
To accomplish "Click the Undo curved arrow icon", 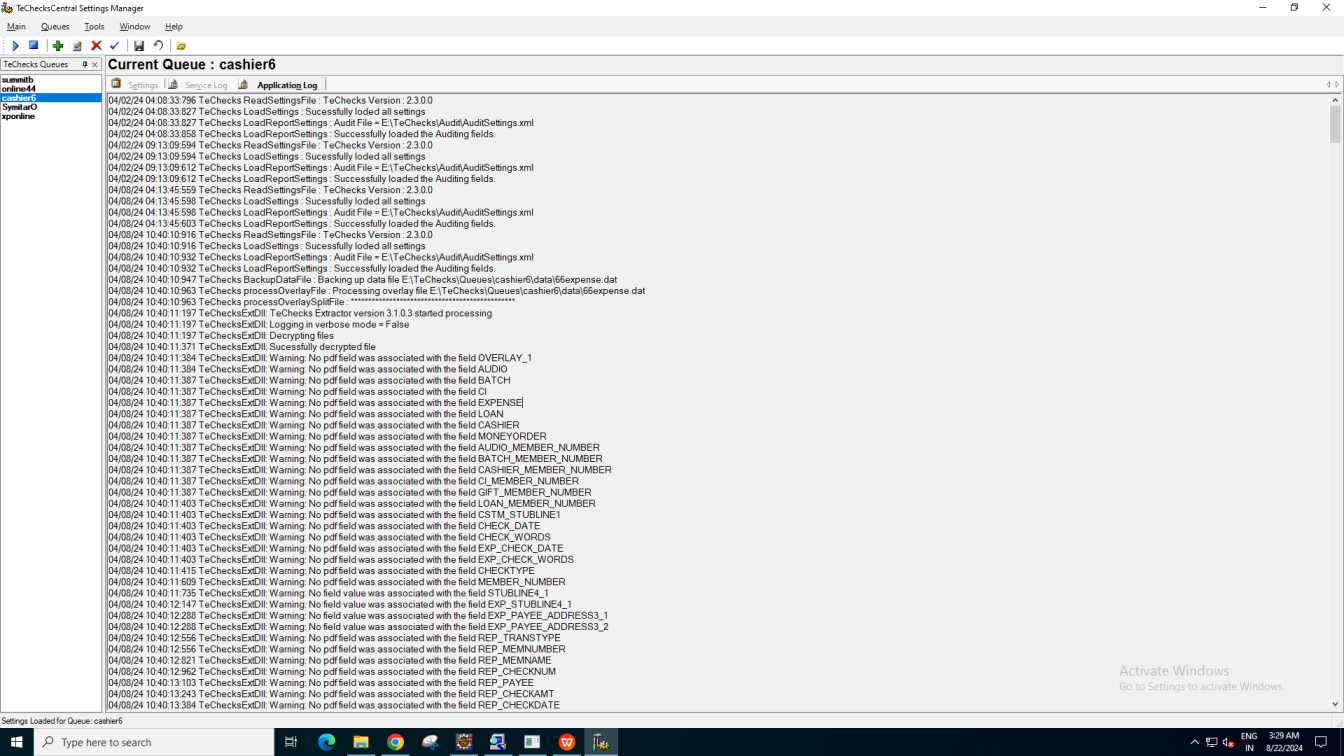I will (158, 46).
